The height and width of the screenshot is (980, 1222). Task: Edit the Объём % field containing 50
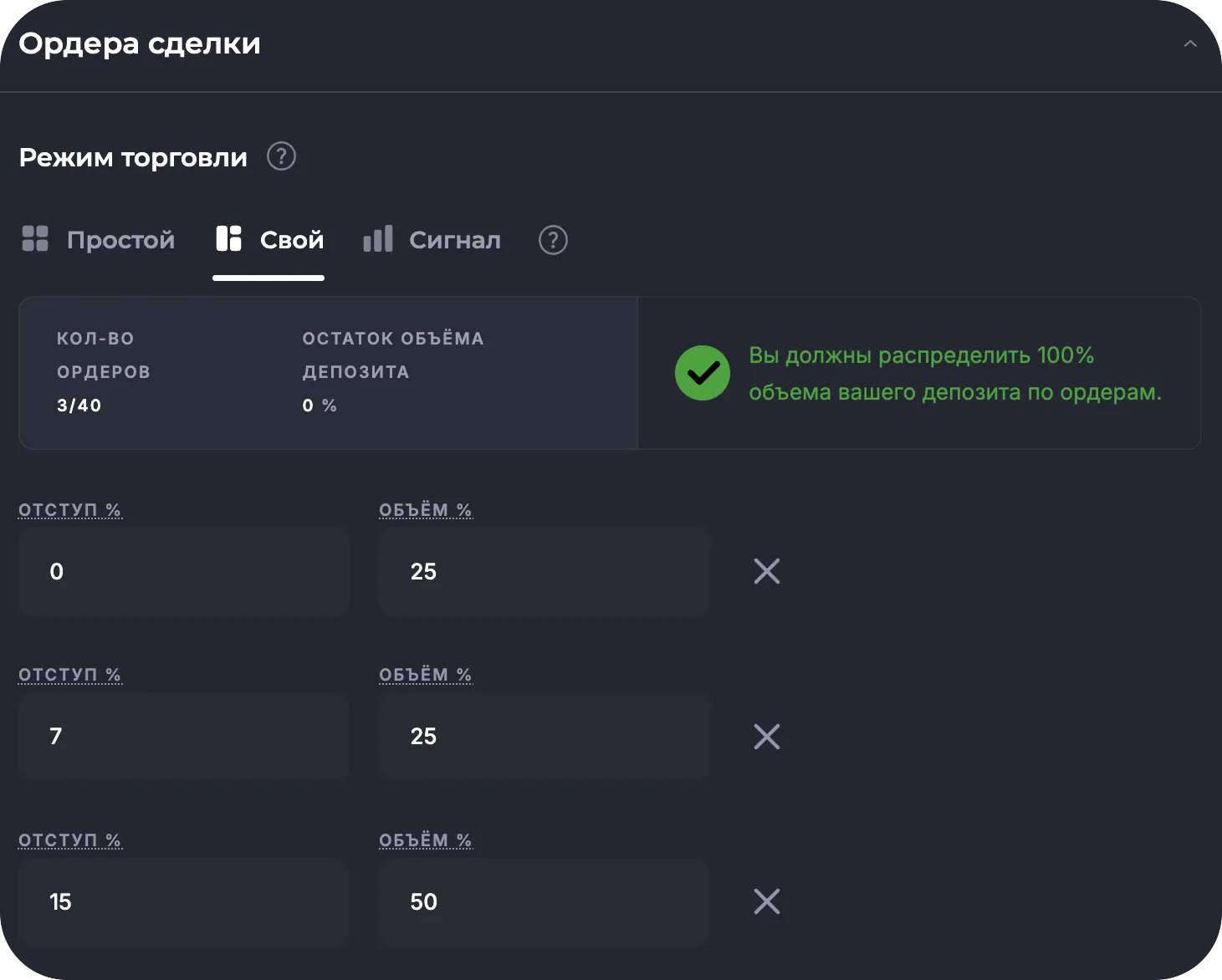click(x=544, y=901)
